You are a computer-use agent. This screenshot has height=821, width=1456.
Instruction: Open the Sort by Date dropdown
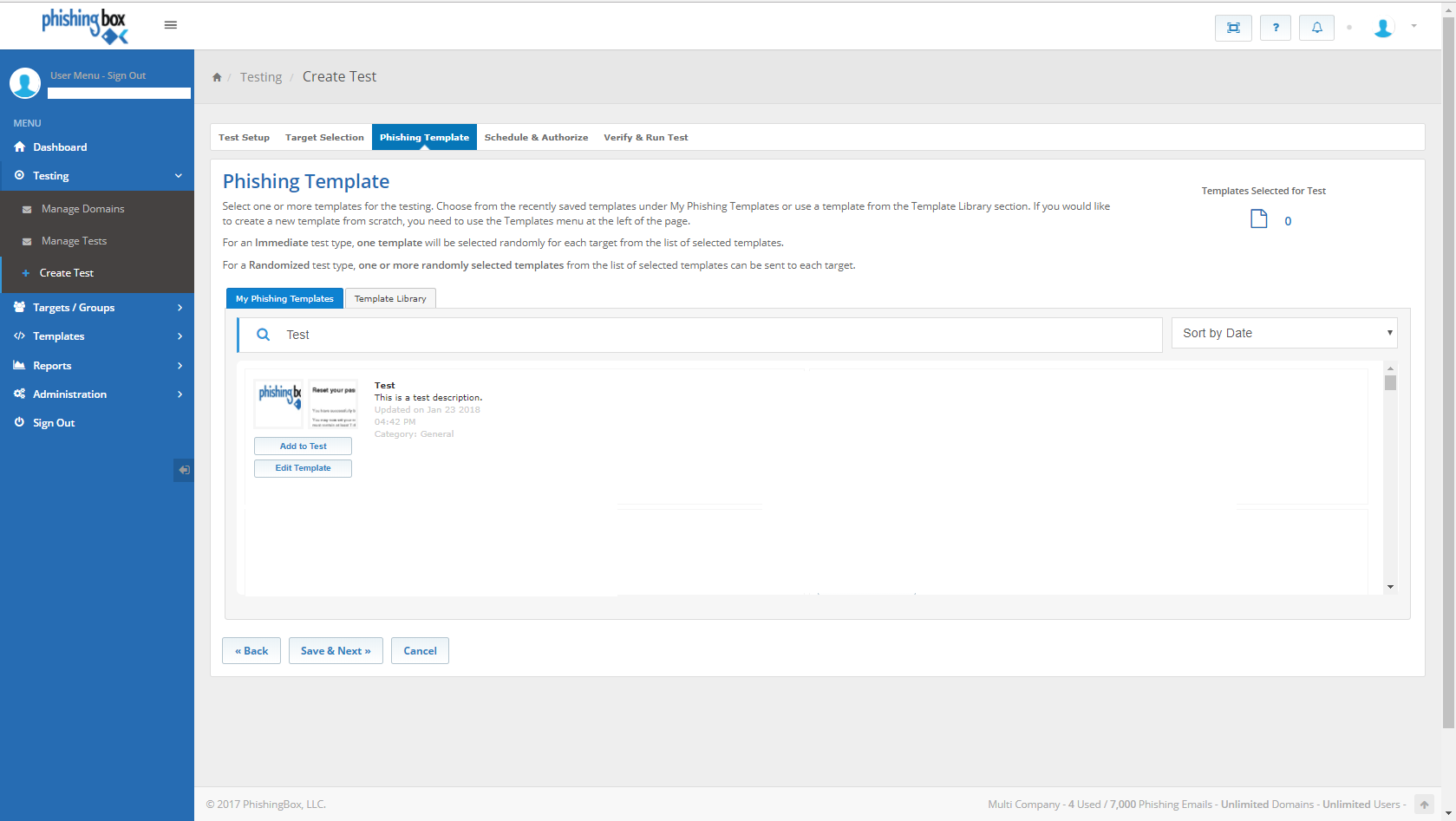(1283, 333)
